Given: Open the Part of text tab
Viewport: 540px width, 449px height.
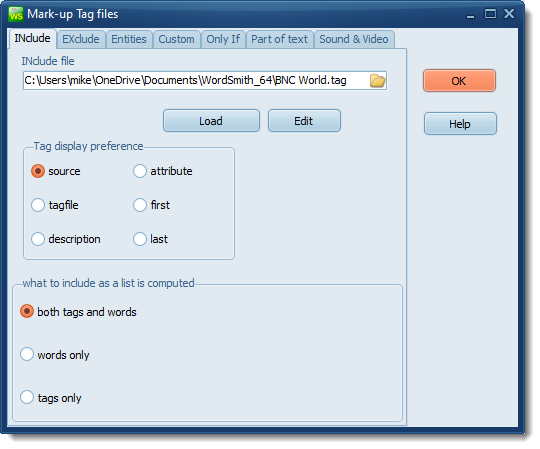Looking at the screenshot, I should click(279, 39).
